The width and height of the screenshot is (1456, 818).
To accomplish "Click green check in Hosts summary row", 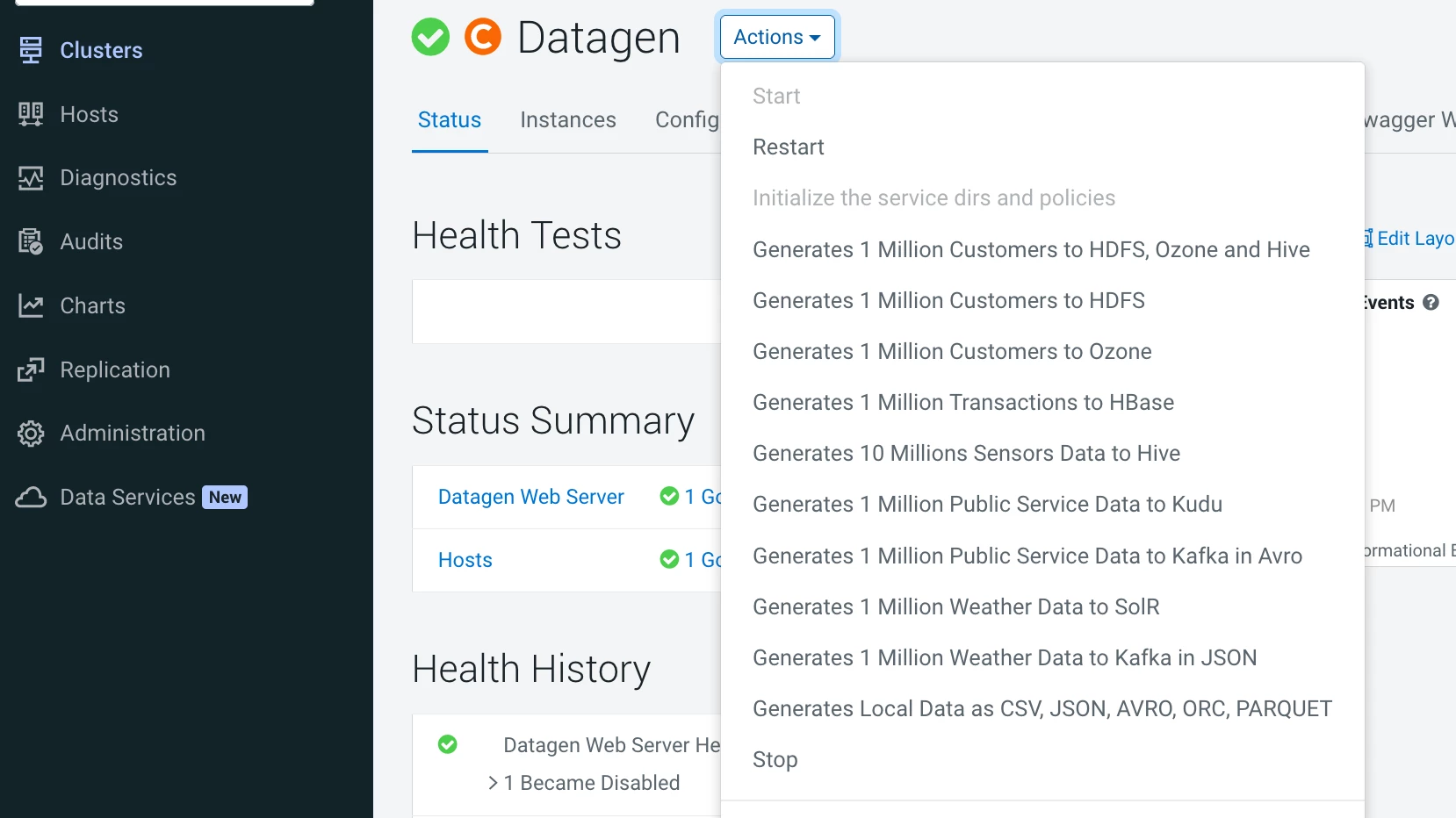I will (x=669, y=560).
